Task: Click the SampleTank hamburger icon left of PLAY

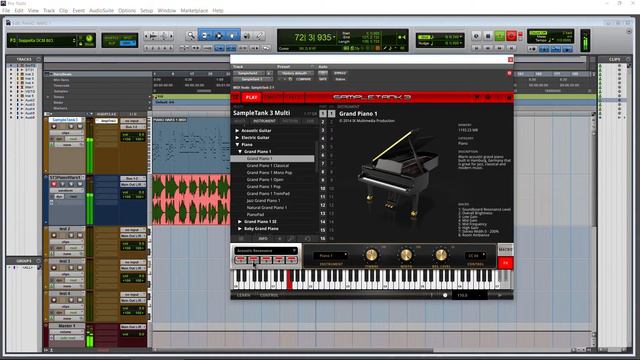Action: 236,98
